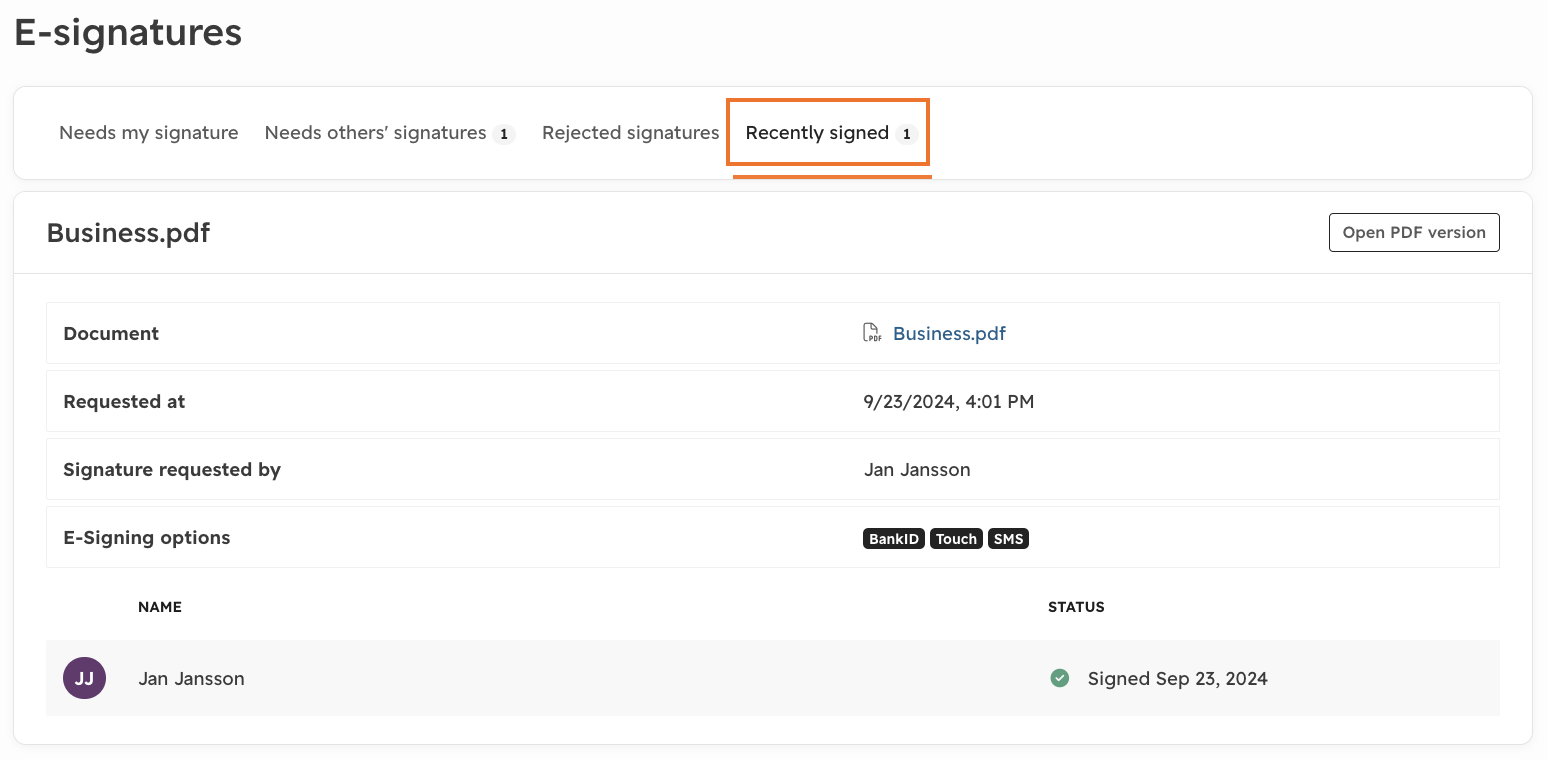Click the NAME column header
Image resolution: width=1548 pixels, height=760 pixels.
click(160, 607)
